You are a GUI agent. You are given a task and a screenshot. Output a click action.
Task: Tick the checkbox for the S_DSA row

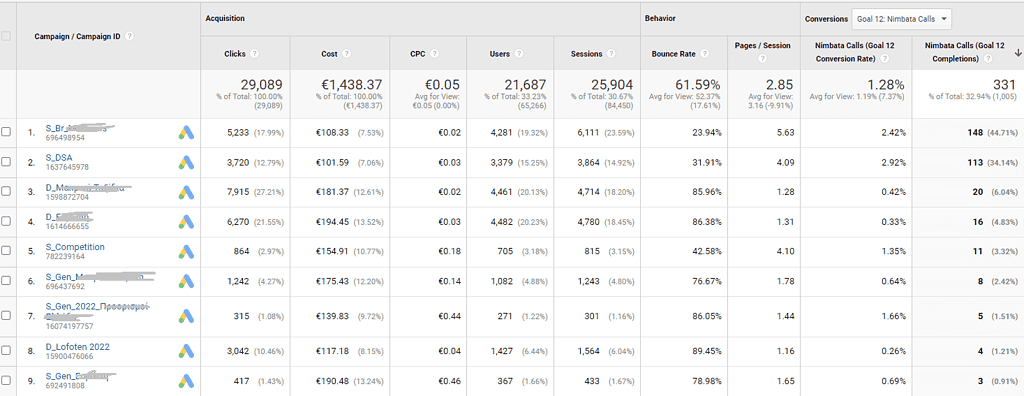point(6,161)
